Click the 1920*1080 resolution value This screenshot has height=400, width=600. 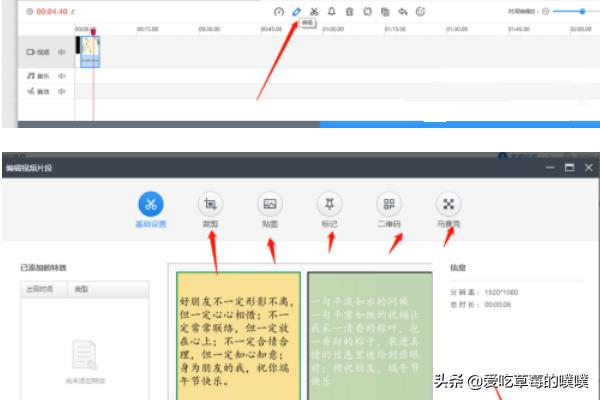click(501, 292)
